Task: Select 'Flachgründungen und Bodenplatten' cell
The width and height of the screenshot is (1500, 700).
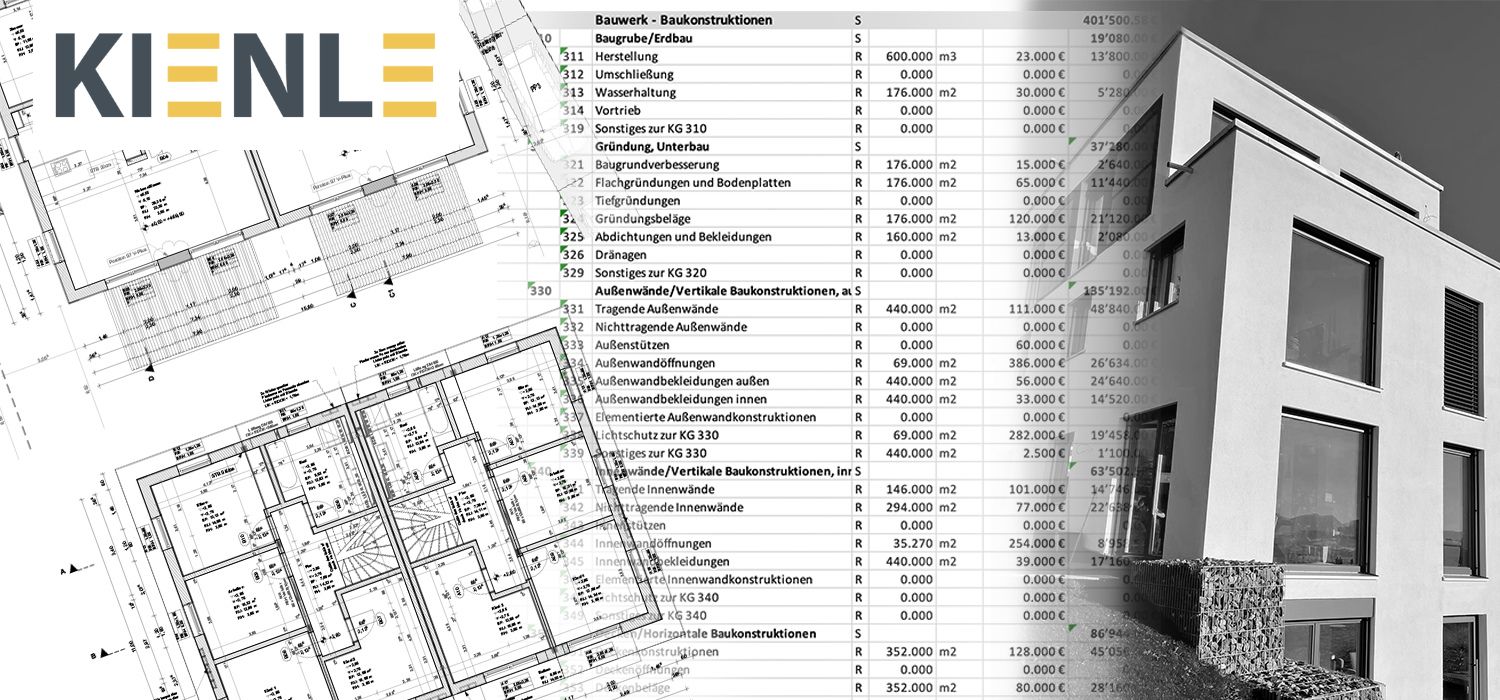Action: (693, 182)
